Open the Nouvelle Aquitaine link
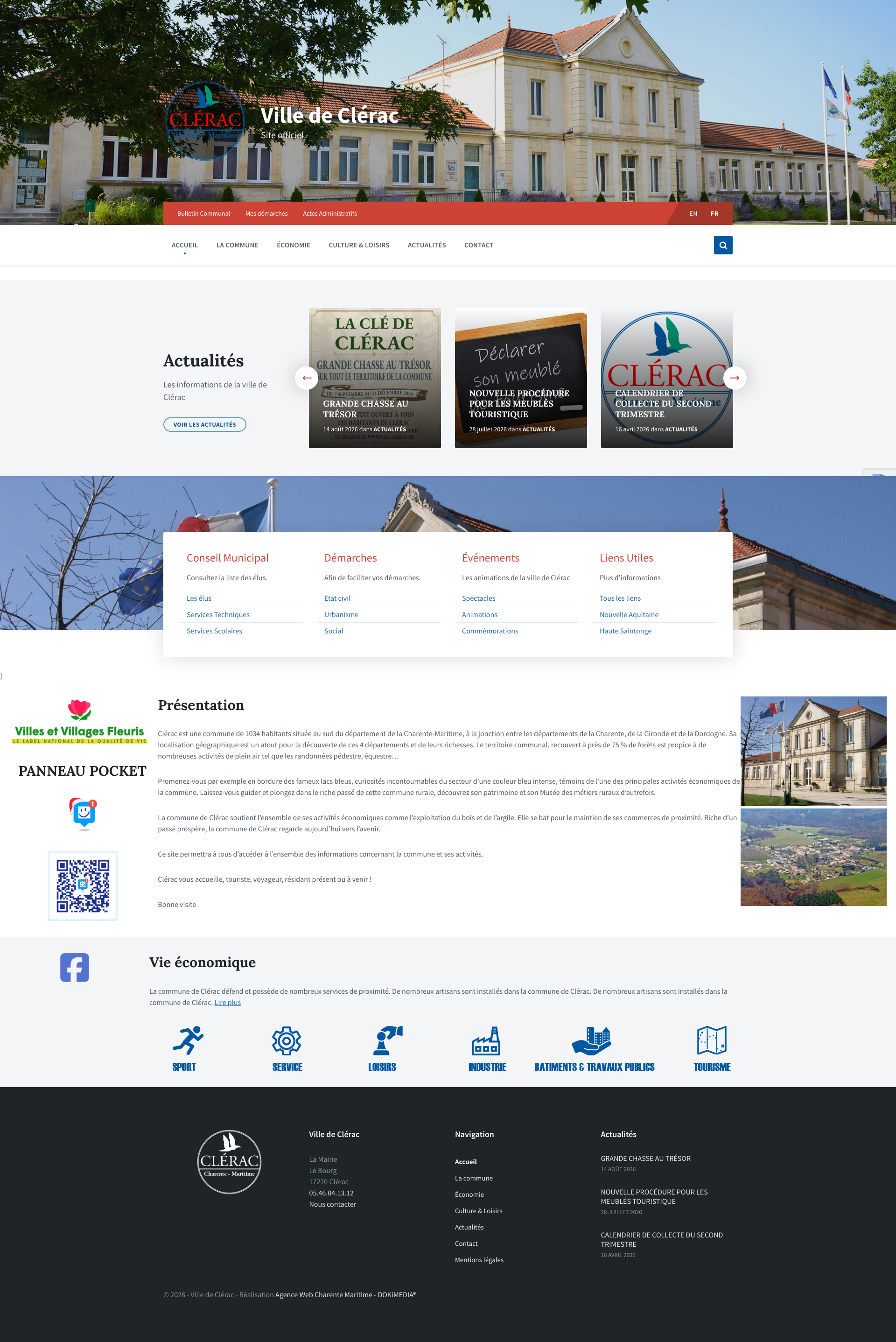The image size is (896, 1342). point(629,615)
